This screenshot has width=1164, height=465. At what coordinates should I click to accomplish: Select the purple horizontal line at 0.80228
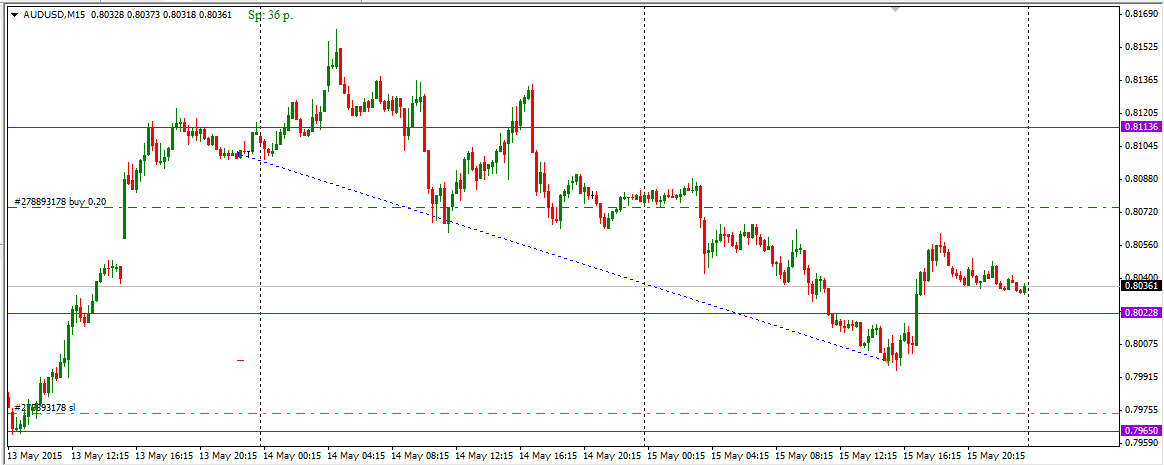pos(562,313)
